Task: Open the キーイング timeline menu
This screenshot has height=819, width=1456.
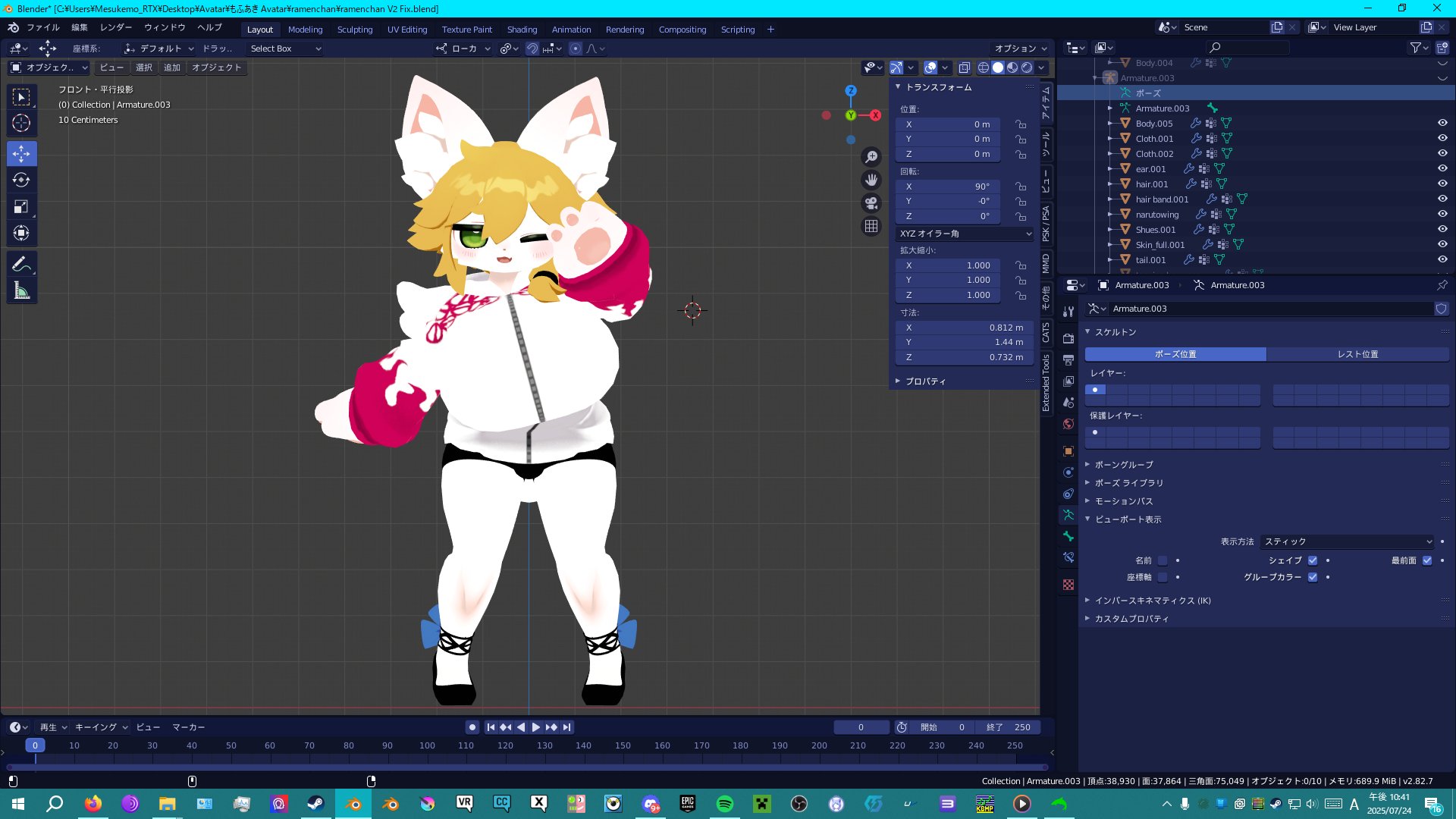Action: (x=101, y=727)
